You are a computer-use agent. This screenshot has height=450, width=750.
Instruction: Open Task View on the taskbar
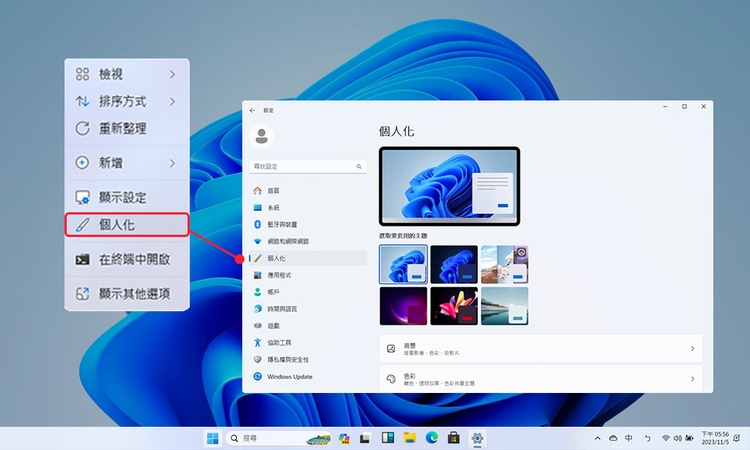pos(366,438)
